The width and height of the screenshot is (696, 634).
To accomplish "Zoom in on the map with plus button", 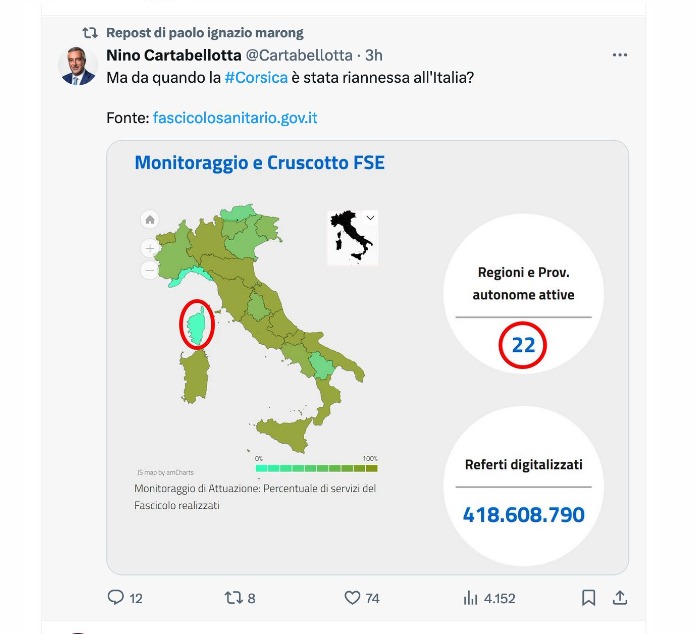I will pyautogui.click(x=150, y=247).
